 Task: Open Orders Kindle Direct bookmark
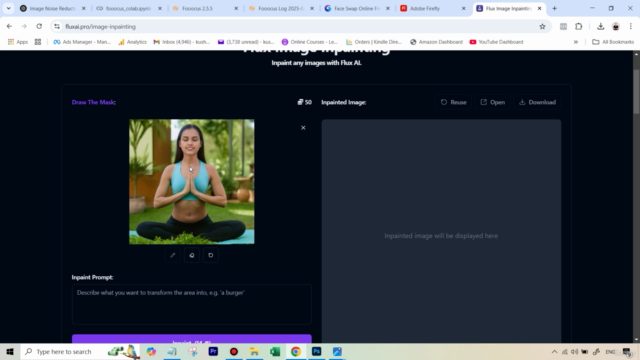[373, 42]
